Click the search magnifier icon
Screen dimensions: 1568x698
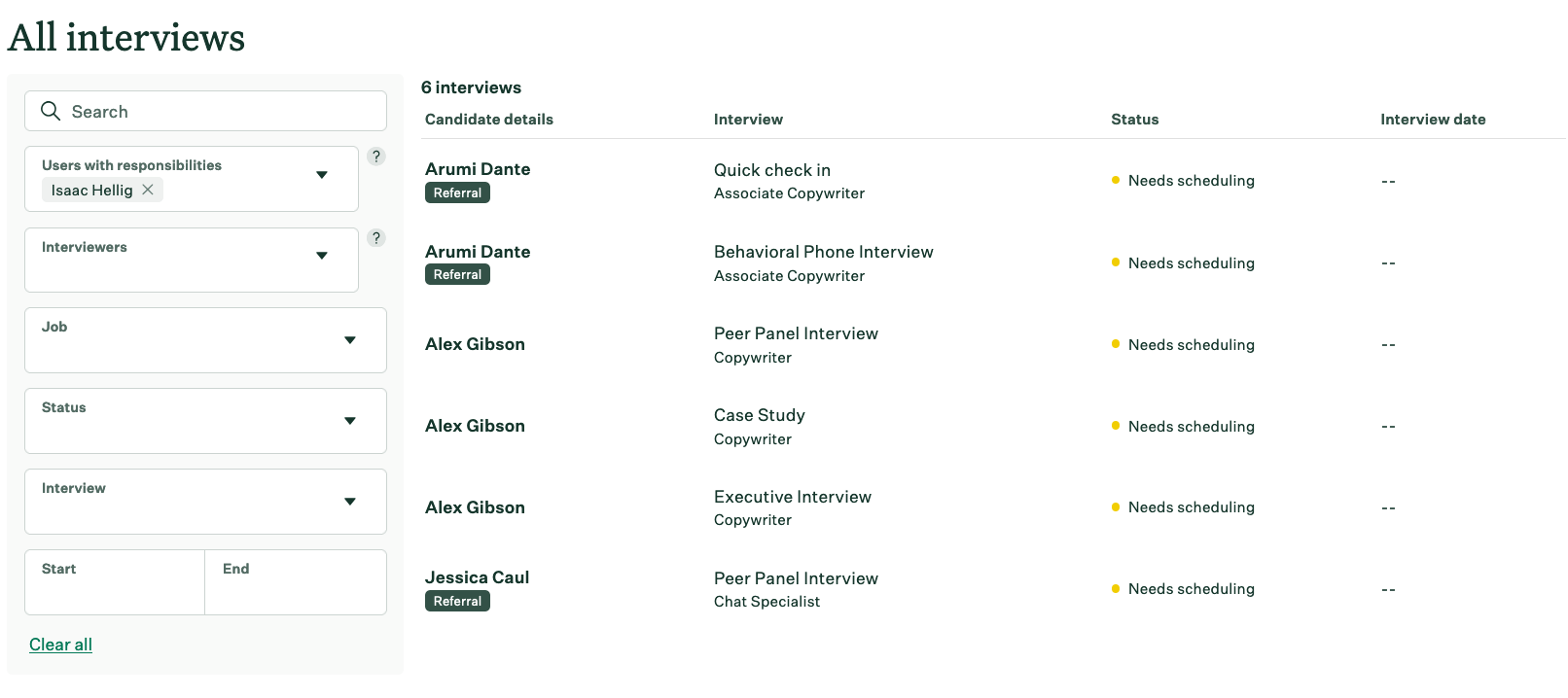point(51,112)
